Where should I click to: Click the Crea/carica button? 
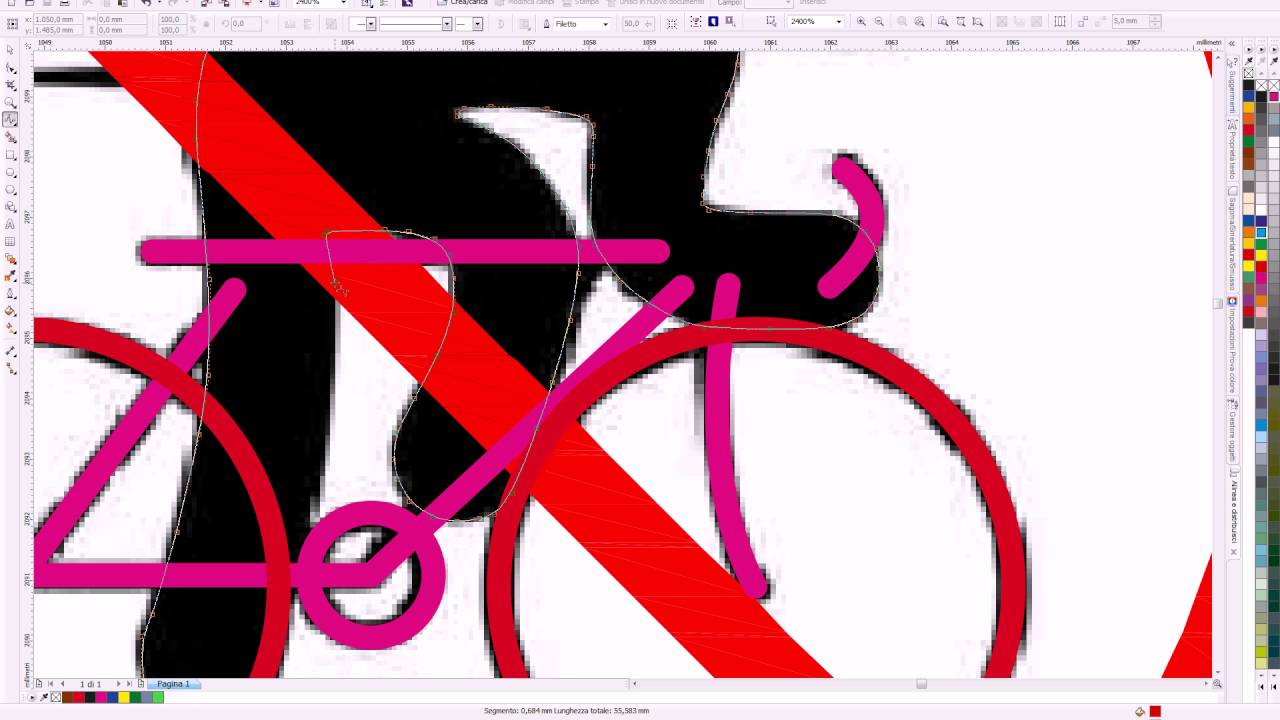click(461, 3)
